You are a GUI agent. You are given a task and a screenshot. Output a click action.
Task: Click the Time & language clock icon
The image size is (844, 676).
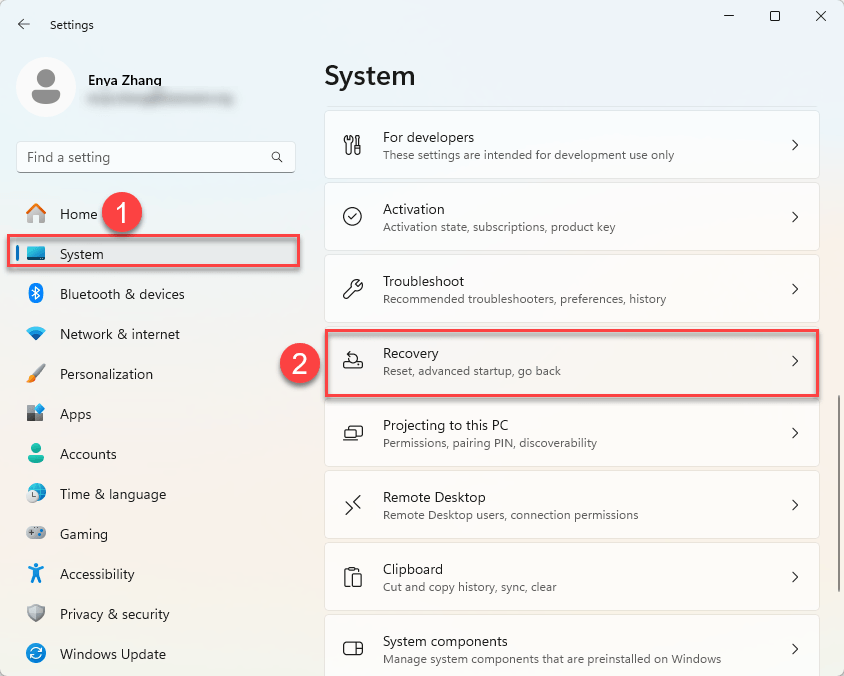pos(36,494)
